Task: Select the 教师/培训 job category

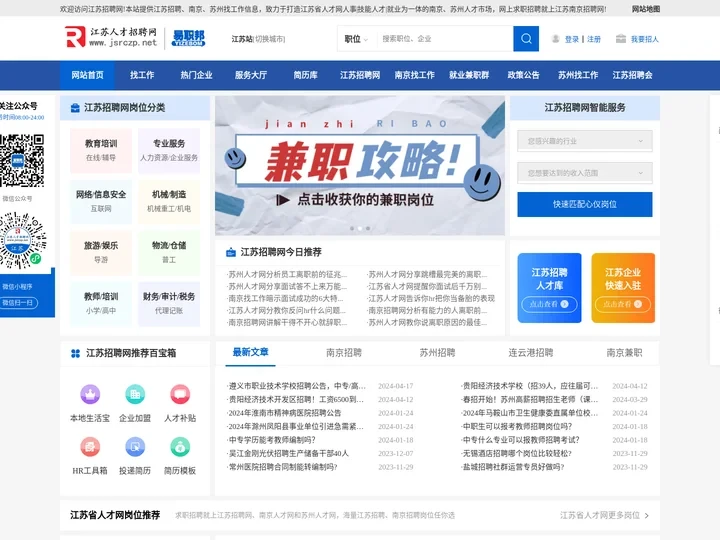Action: pyautogui.click(x=101, y=303)
